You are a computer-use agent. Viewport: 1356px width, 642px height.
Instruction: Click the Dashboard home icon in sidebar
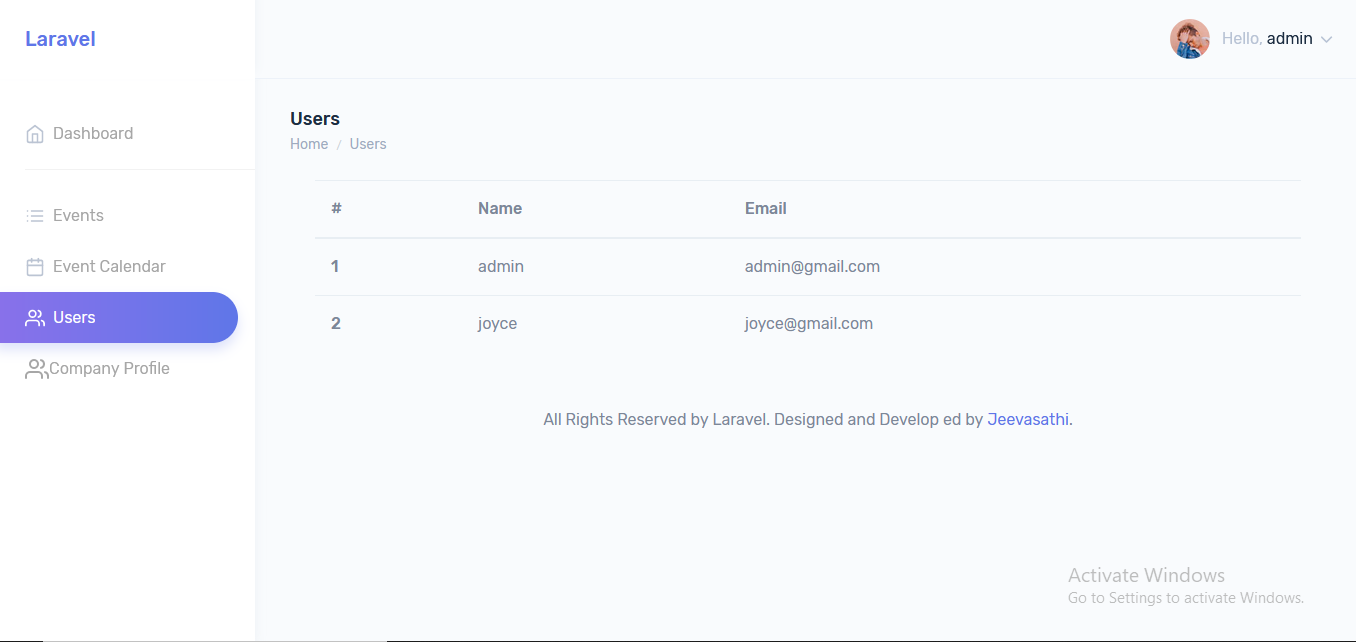35,134
